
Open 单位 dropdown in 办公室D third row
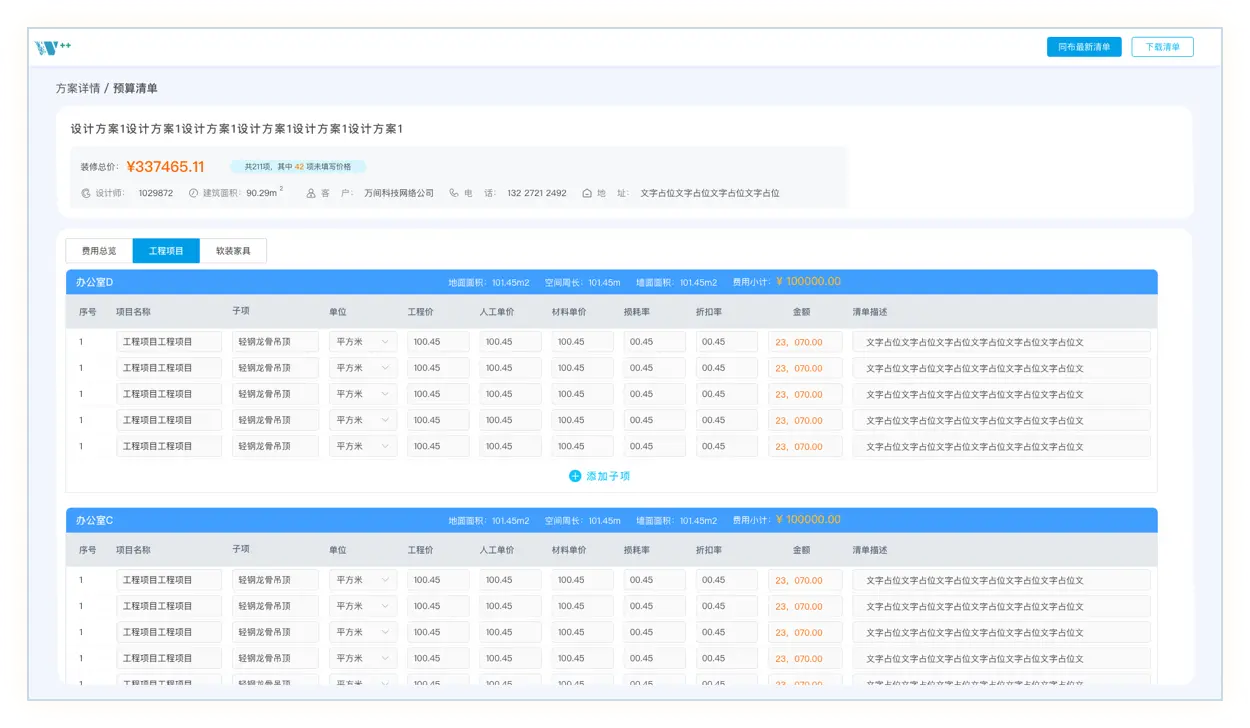click(363, 394)
